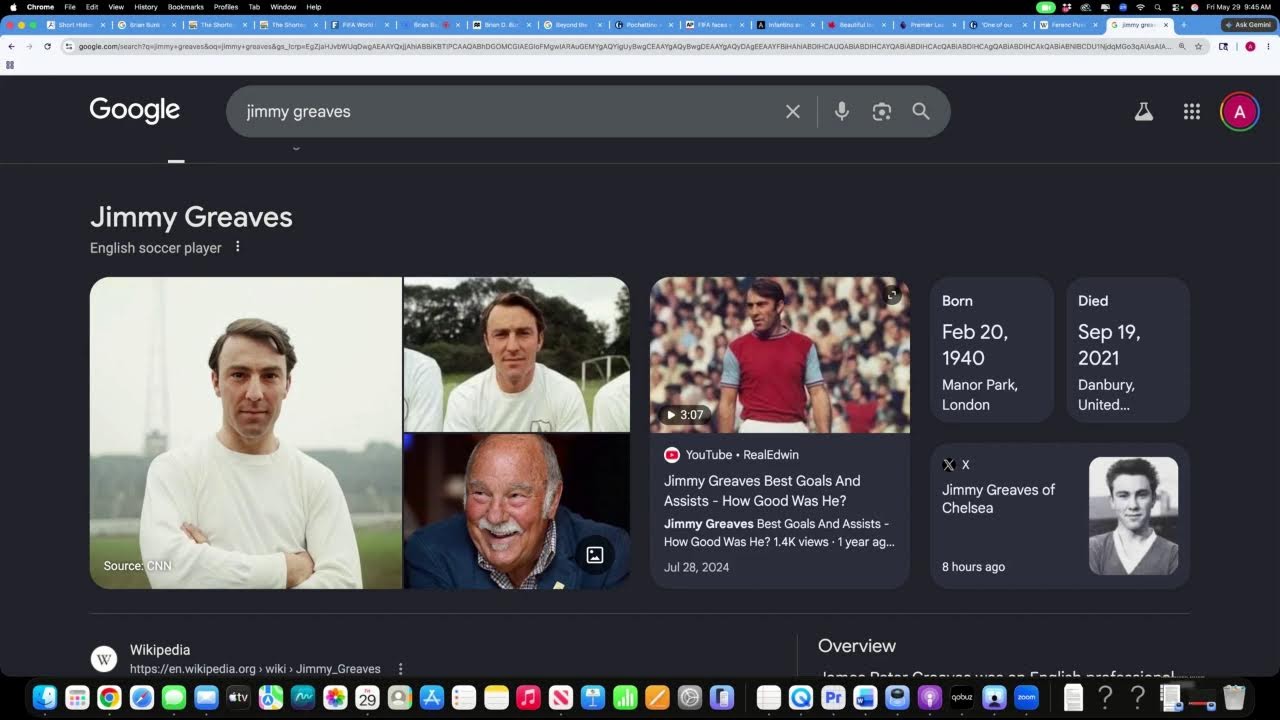Open Photos from the Dock
This screenshot has width=1280, height=720.
pyautogui.click(x=335, y=697)
